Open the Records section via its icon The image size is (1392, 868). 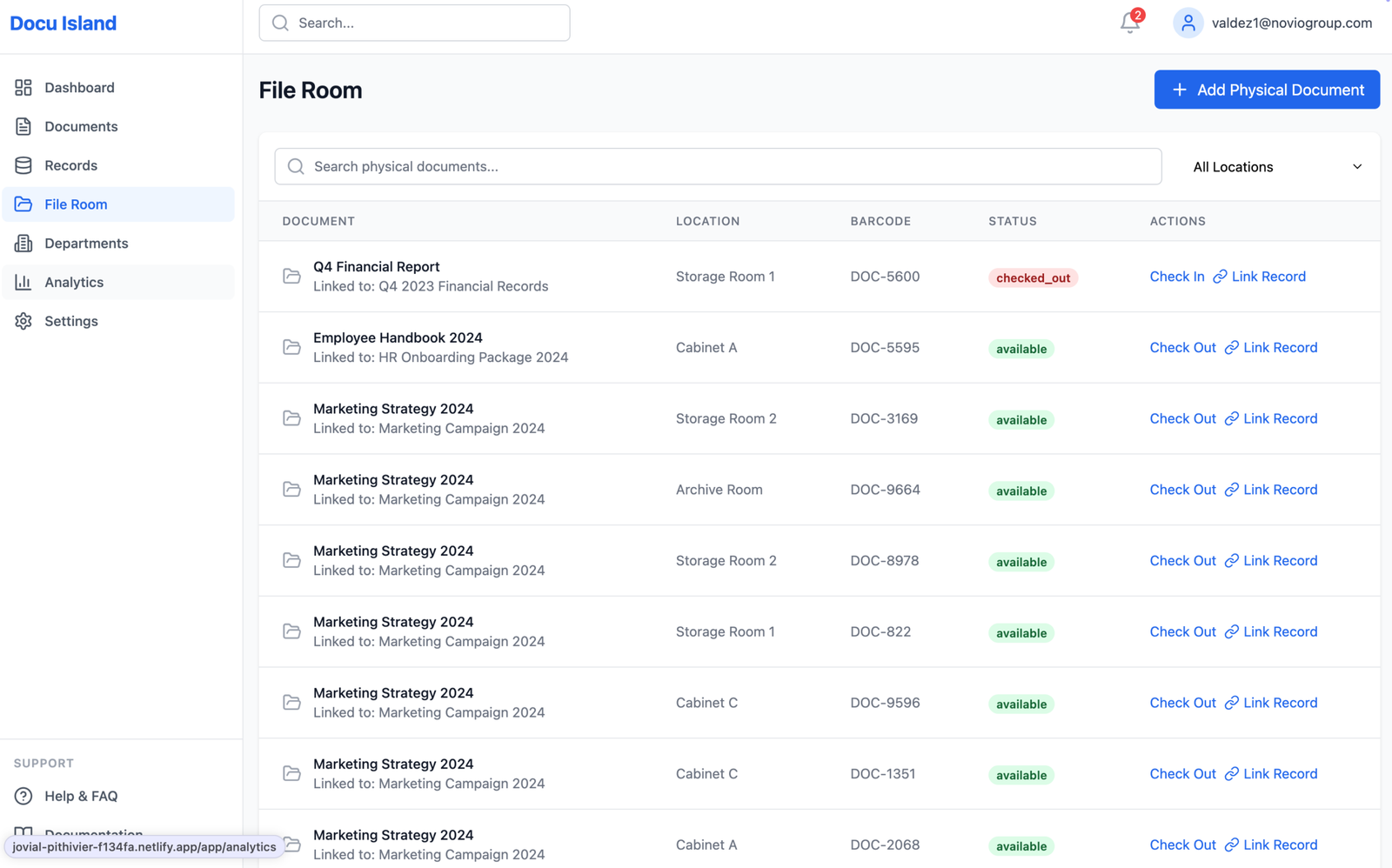click(x=23, y=165)
